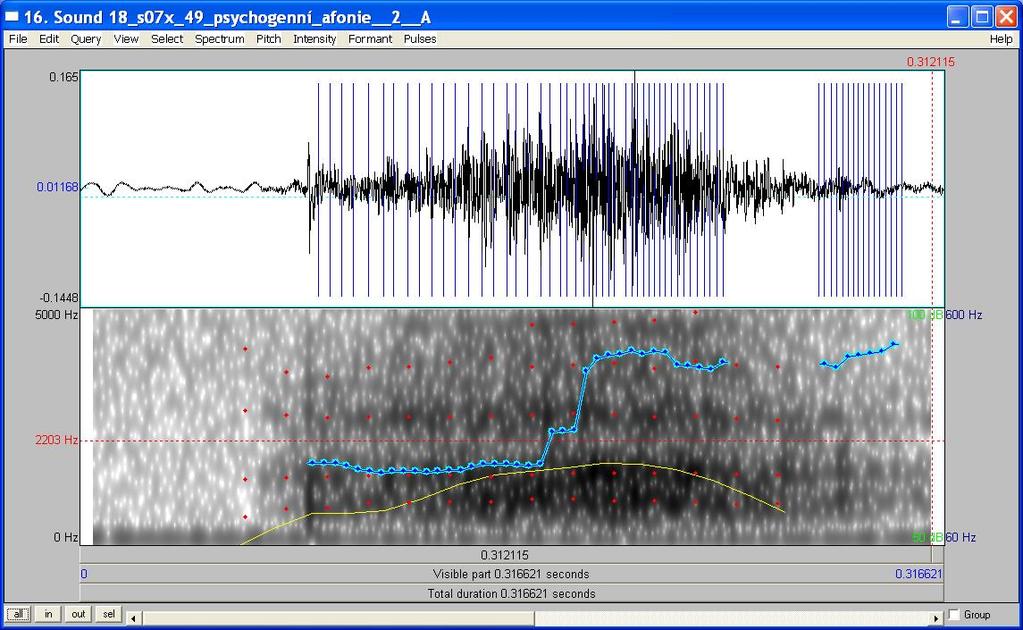Click the 0 Hz spectrogram bottom label

(x=66, y=537)
